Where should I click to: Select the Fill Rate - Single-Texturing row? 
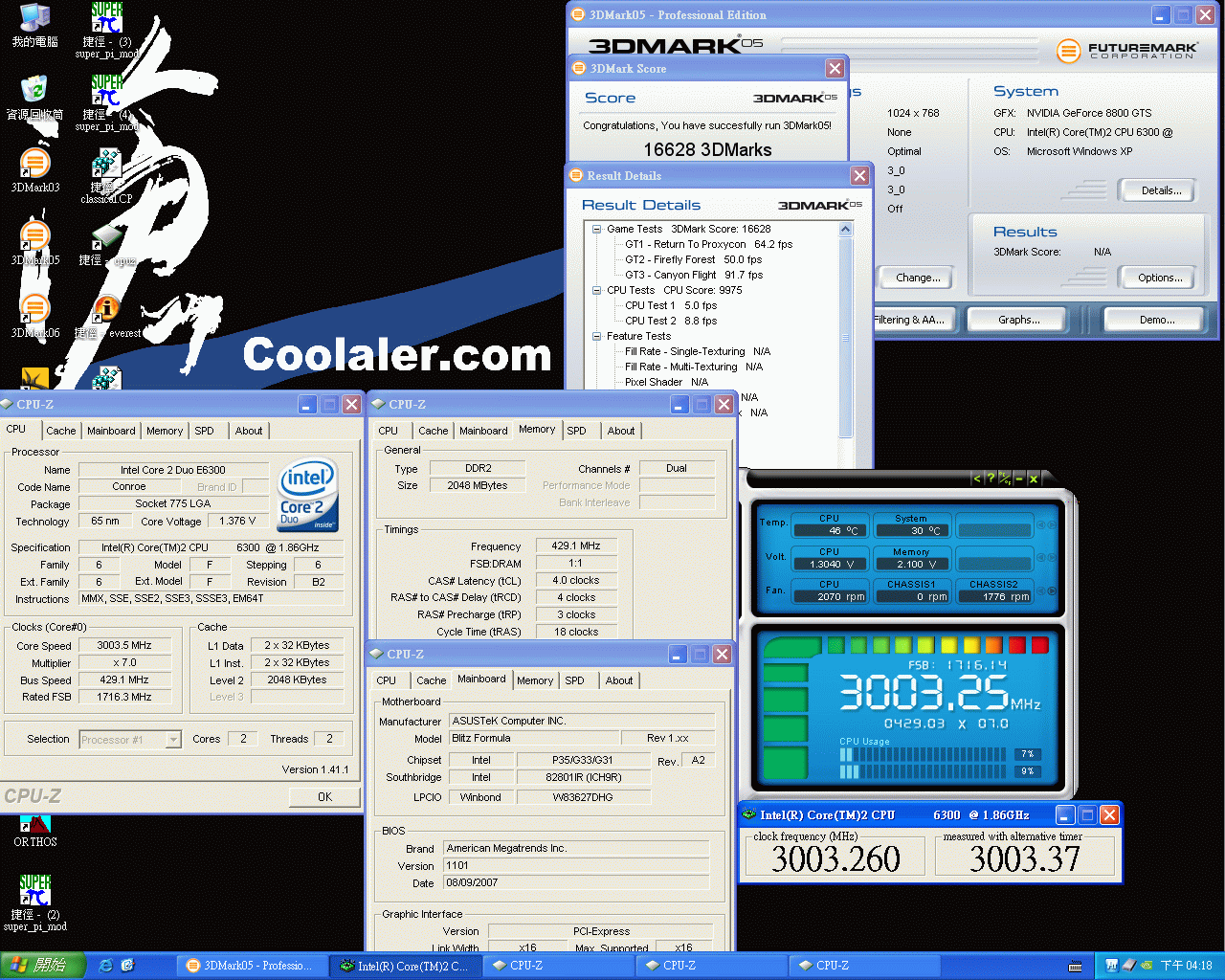[x=698, y=351]
